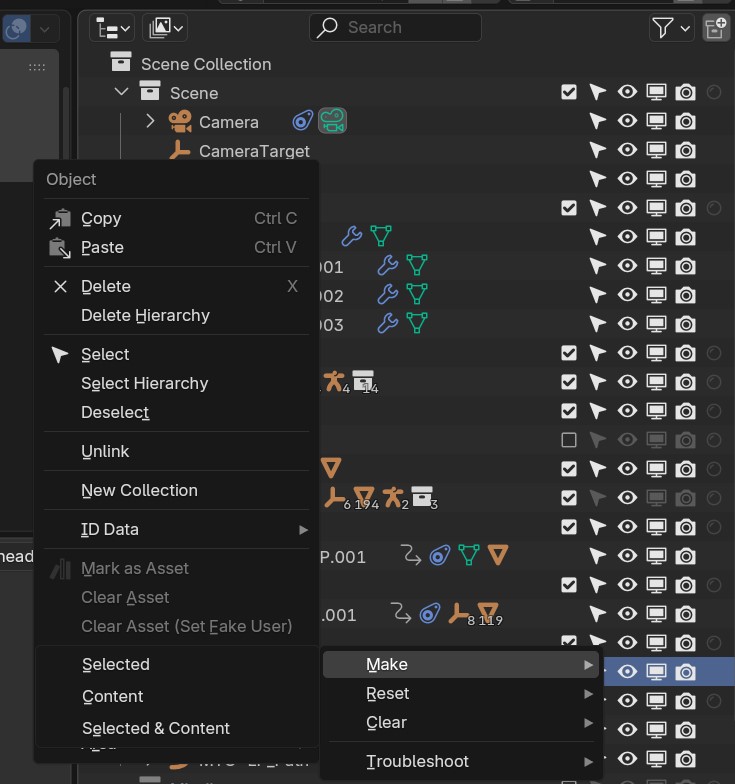Screen dimensions: 735x784
Task: Choose the Selected option
Action: click(x=176, y=664)
